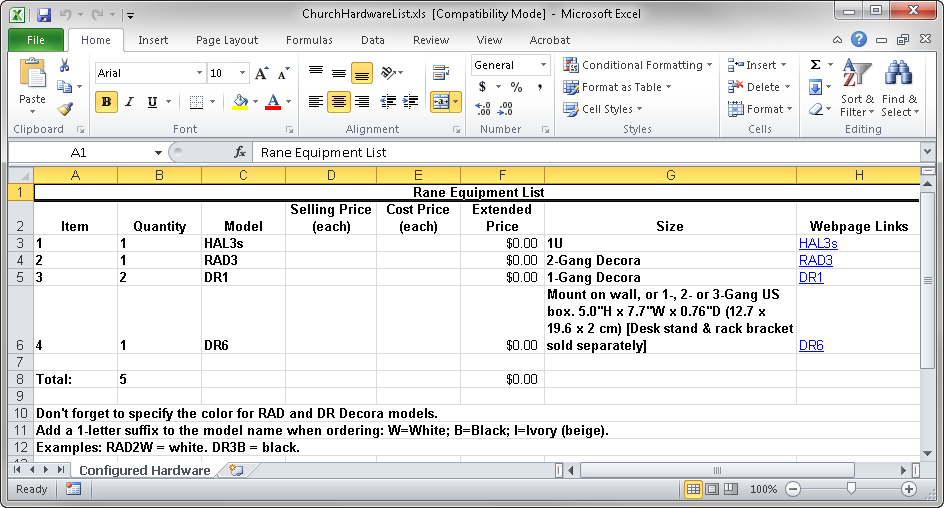Viewport: 944px width, 508px height.
Task: Click the Top Align icon
Action: click(315, 72)
